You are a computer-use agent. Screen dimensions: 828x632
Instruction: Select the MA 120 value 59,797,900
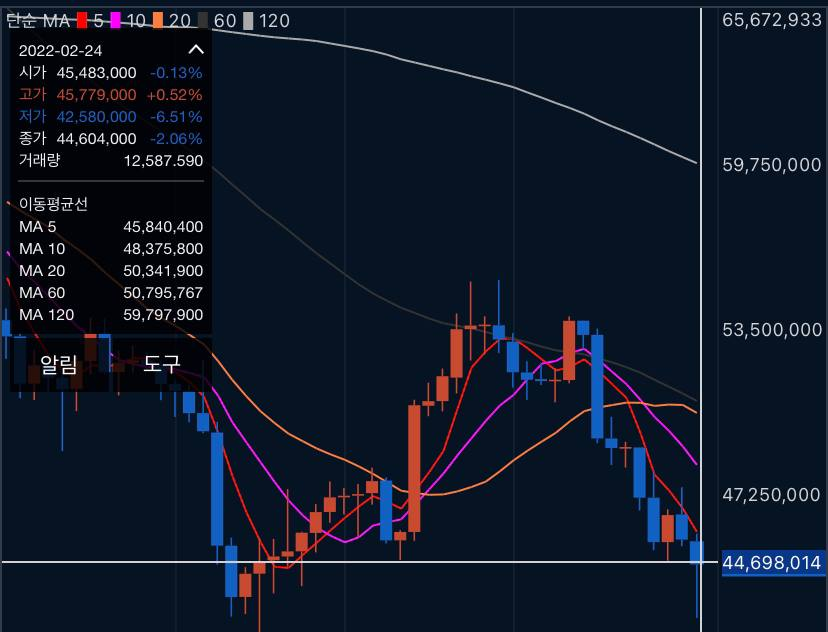coord(163,315)
